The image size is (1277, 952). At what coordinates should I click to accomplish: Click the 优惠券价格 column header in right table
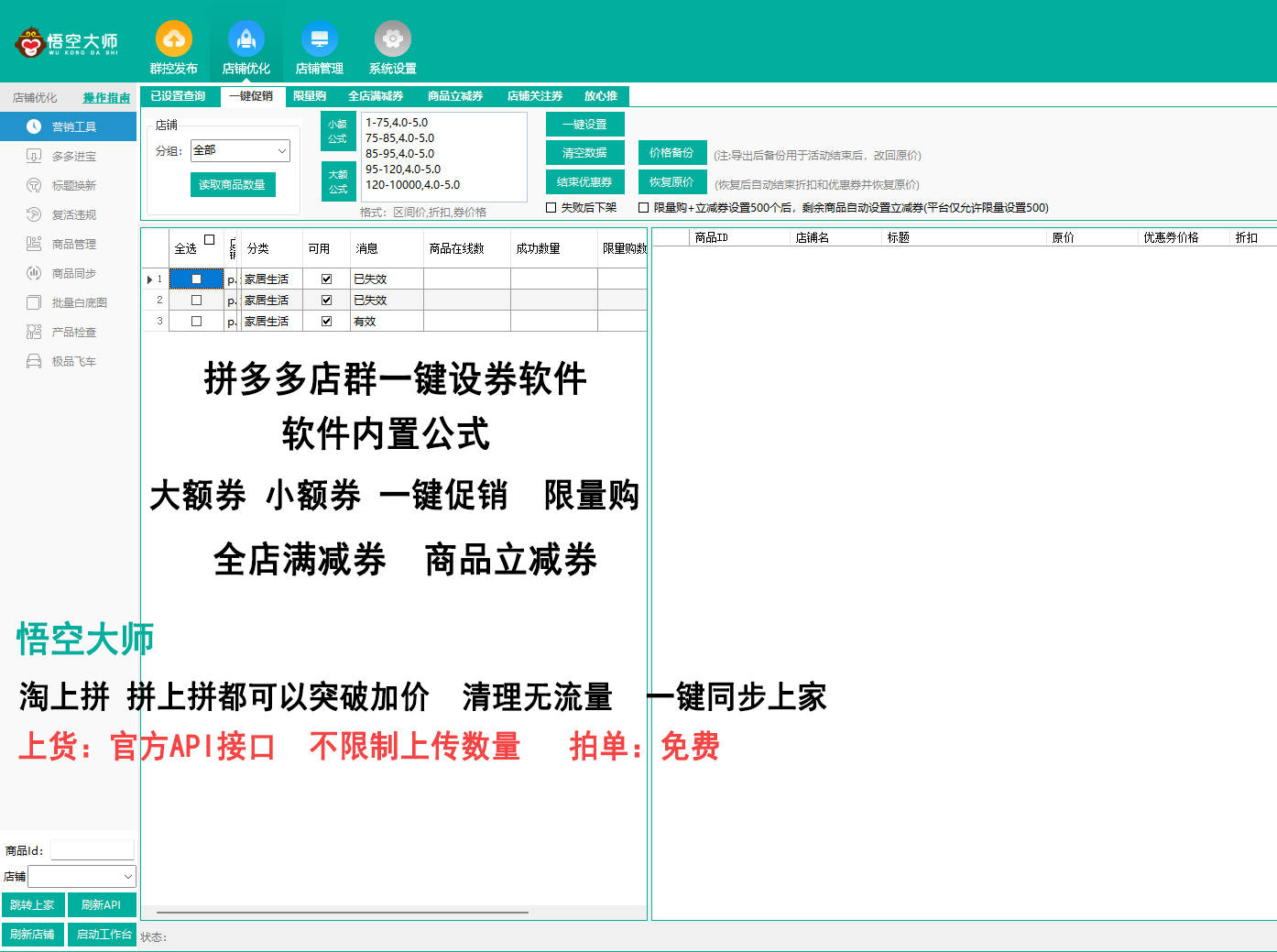click(x=1183, y=237)
